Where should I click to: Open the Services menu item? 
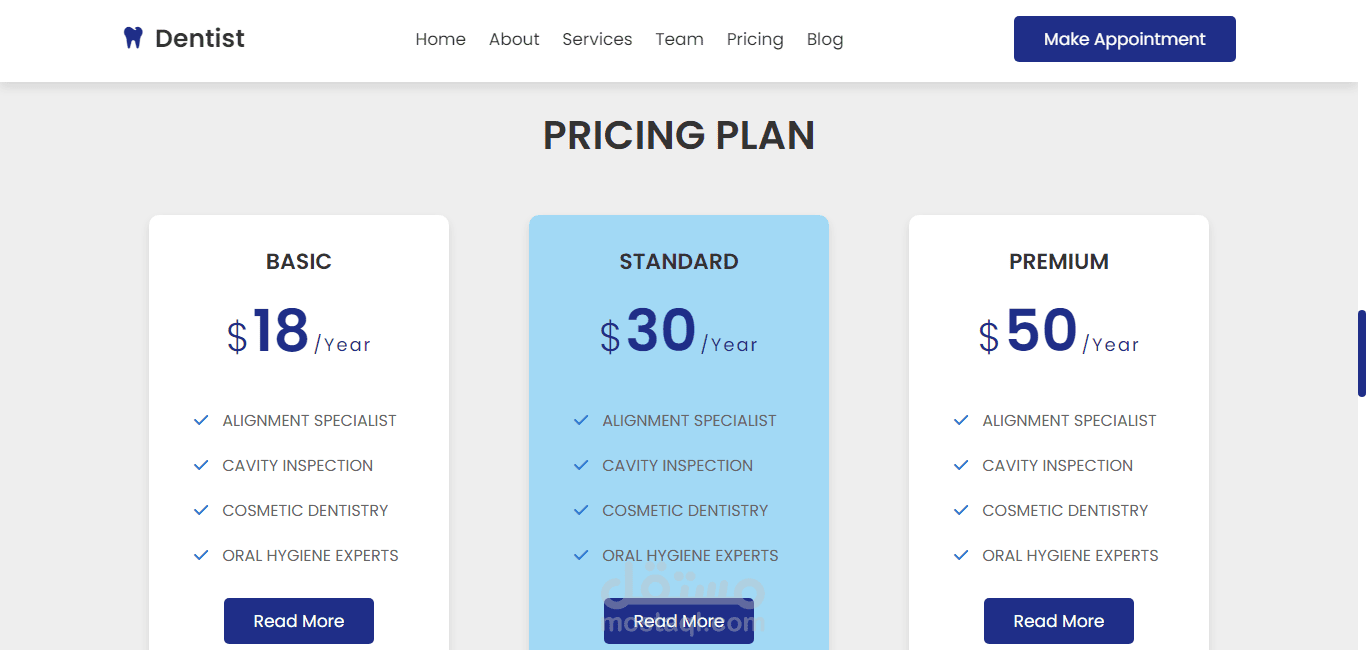pyautogui.click(x=597, y=39)
